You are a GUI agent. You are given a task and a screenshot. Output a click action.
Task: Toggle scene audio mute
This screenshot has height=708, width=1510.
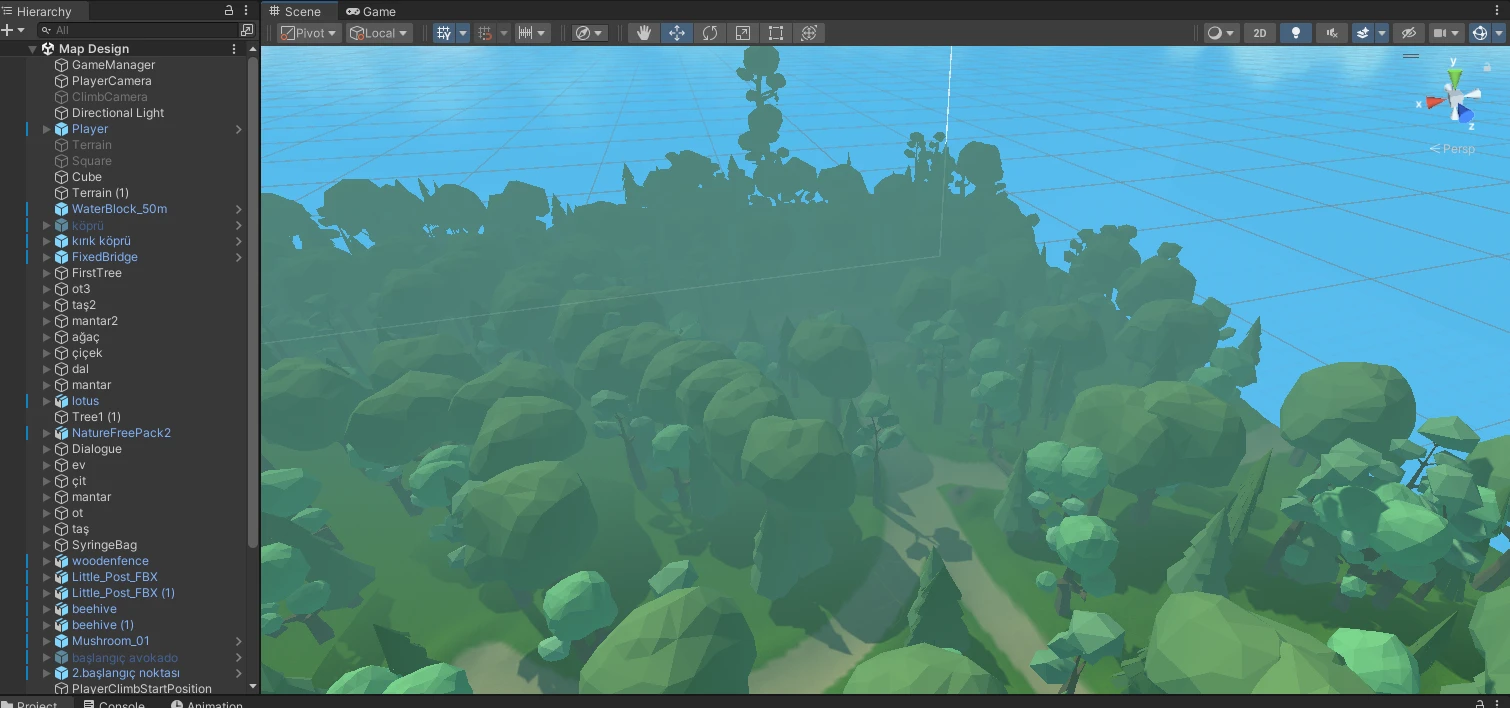point(1331,33)
